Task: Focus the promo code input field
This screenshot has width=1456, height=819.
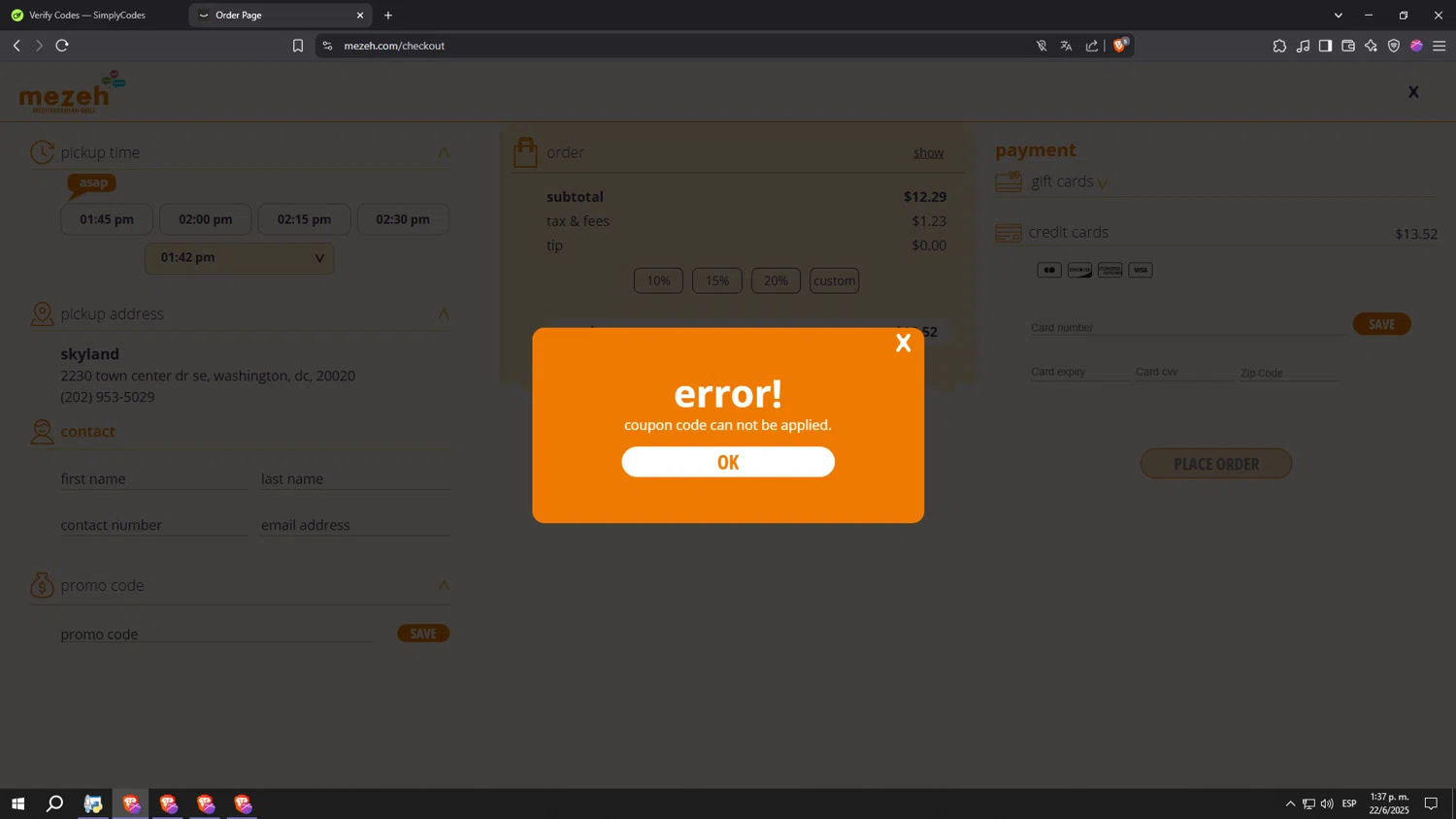Action: [x=217, y=634]
